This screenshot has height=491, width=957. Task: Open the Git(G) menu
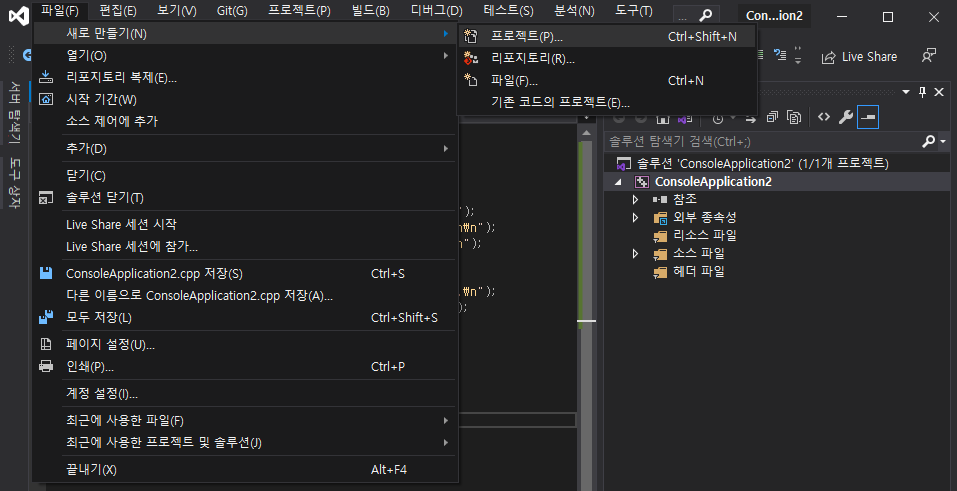tap(232, 11)
